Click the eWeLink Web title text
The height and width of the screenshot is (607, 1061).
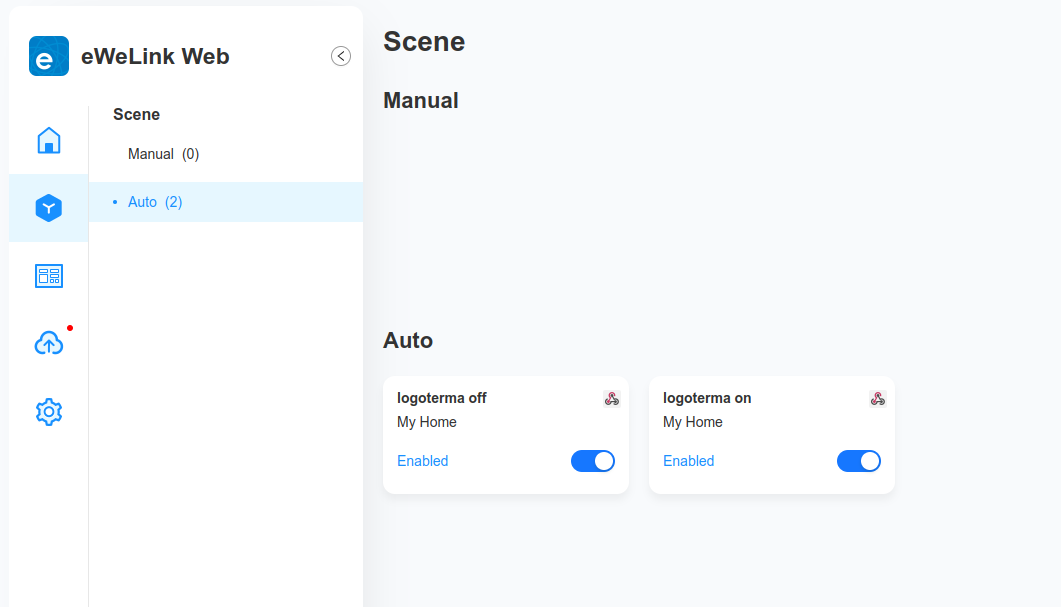pos(156,56)
